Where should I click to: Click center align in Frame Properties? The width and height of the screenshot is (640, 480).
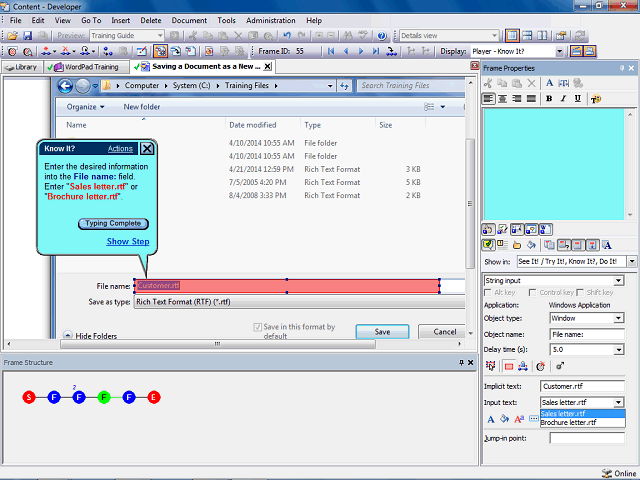502,99
